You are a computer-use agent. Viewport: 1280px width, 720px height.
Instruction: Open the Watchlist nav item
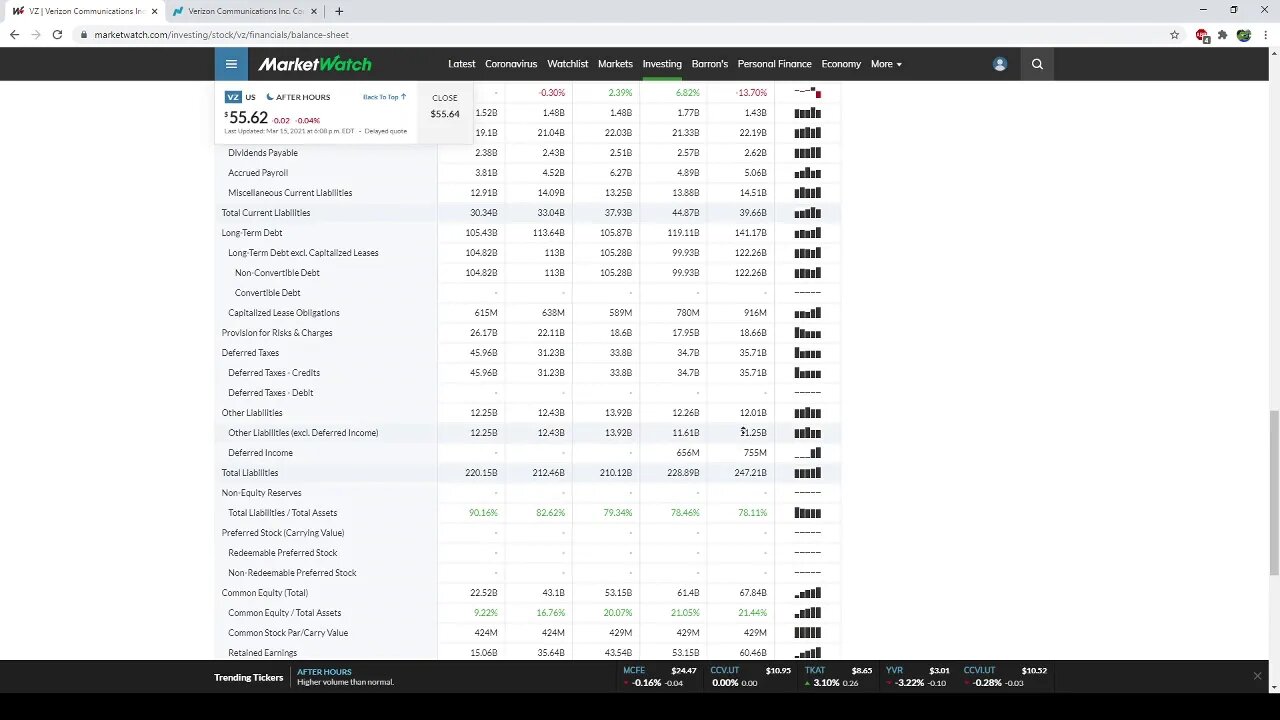(x=567, y=64)
